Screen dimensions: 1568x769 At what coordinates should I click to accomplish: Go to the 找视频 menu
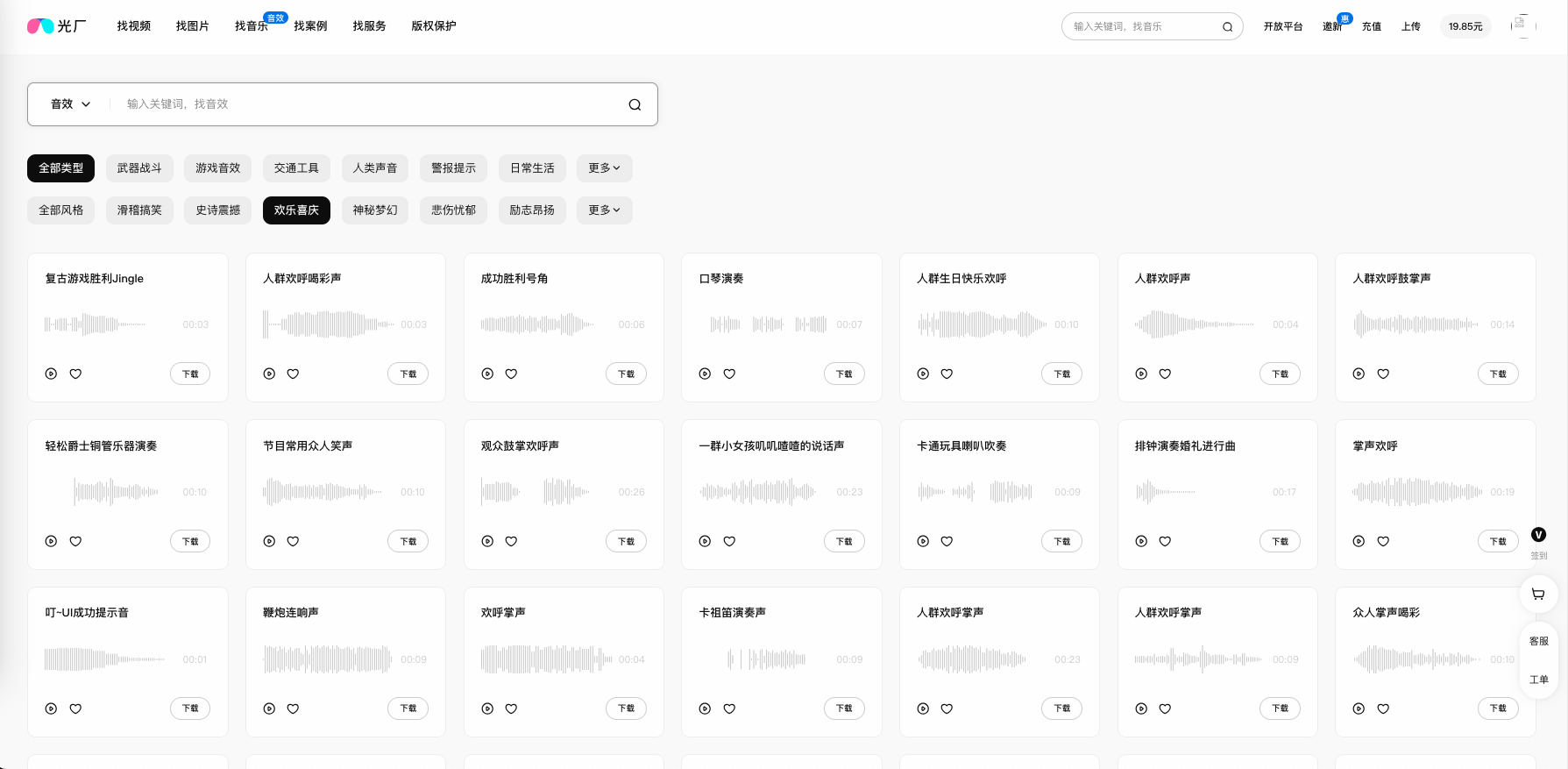point(134,26)
